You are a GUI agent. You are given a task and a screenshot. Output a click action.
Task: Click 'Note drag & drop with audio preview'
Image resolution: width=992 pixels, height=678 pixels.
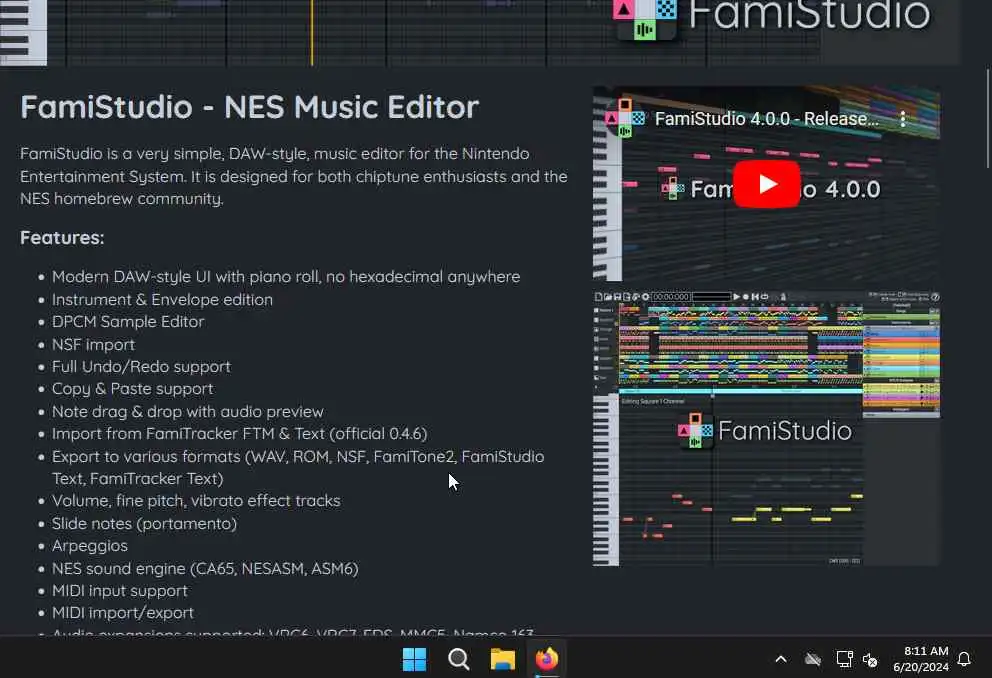click(x=187, y=412)
